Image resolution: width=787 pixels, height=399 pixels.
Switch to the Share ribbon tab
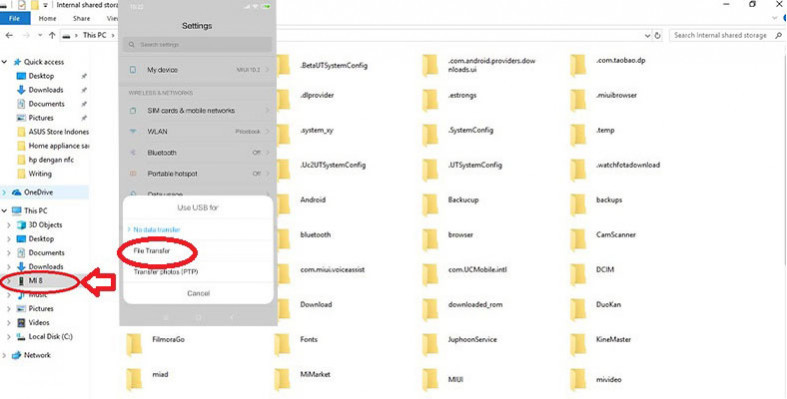tap(81, 19)
